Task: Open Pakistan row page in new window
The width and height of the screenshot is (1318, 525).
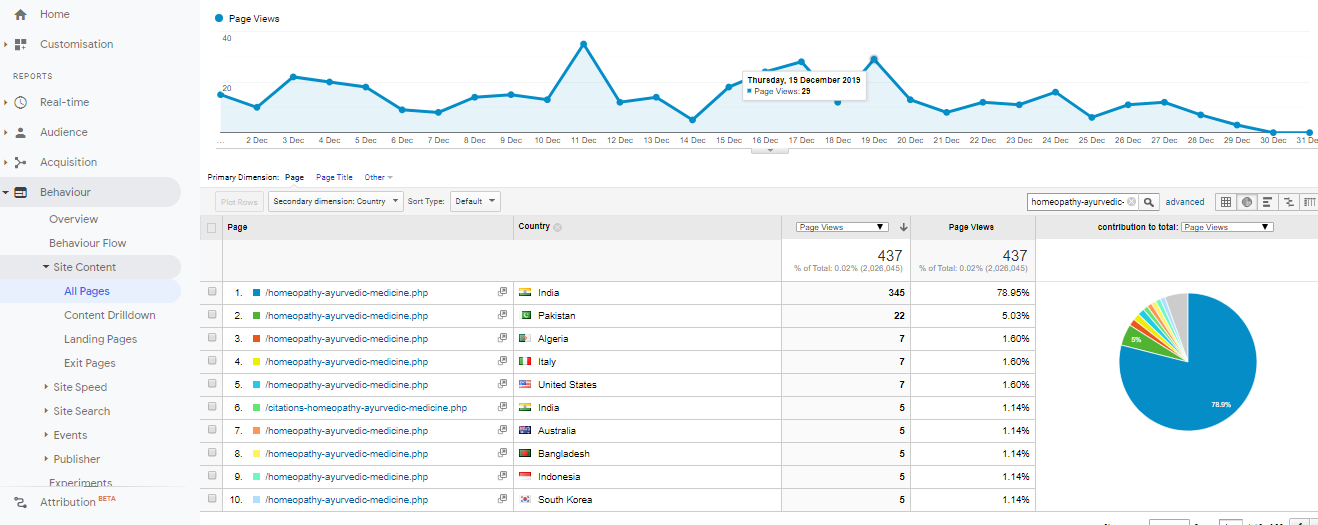Action: tap(502, 316)
